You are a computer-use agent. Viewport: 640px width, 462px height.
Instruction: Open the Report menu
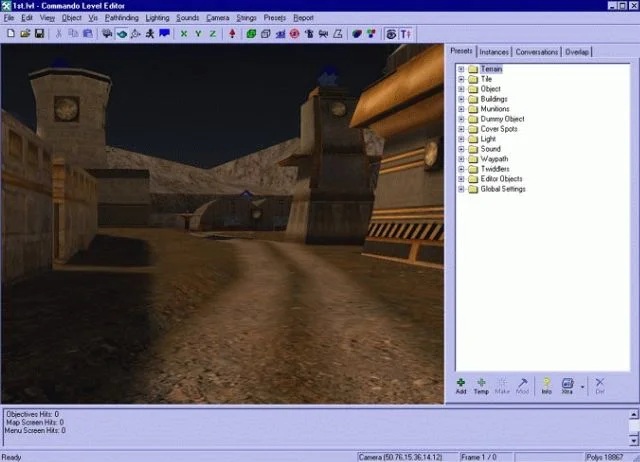point(303,18)
